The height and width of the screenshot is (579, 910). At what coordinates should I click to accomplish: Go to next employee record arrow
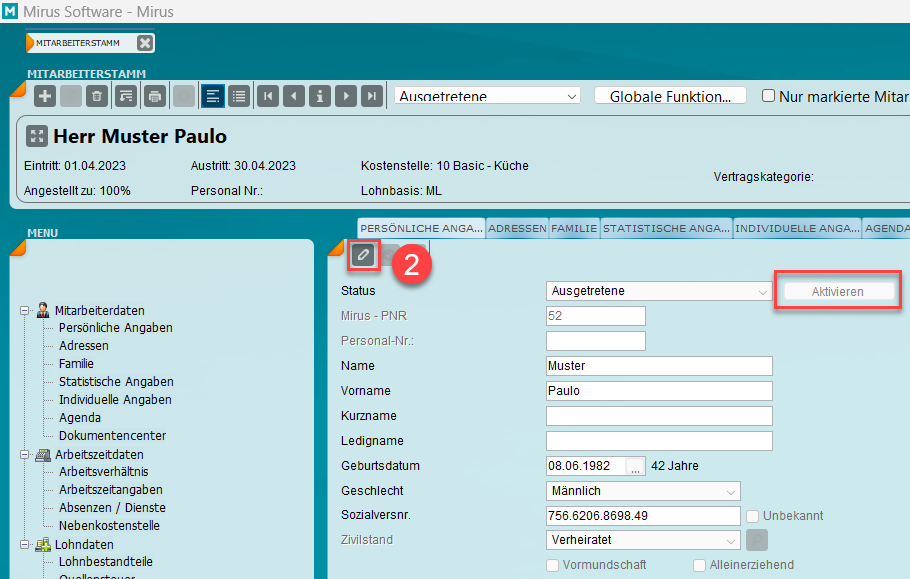(x=345, y=96)
